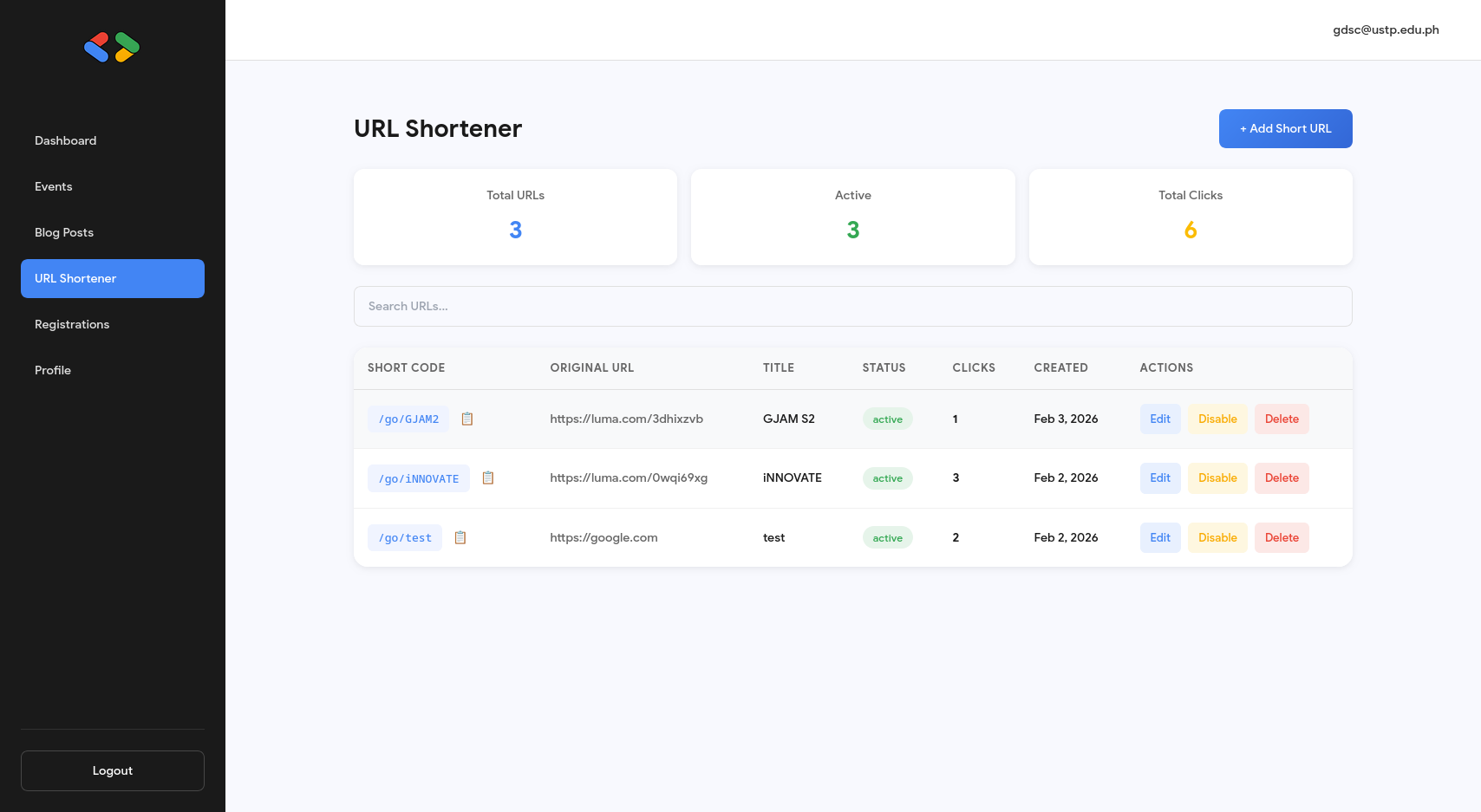
Task: Click the active badge in iNNOVATE row
Action: tap(887, 478)
